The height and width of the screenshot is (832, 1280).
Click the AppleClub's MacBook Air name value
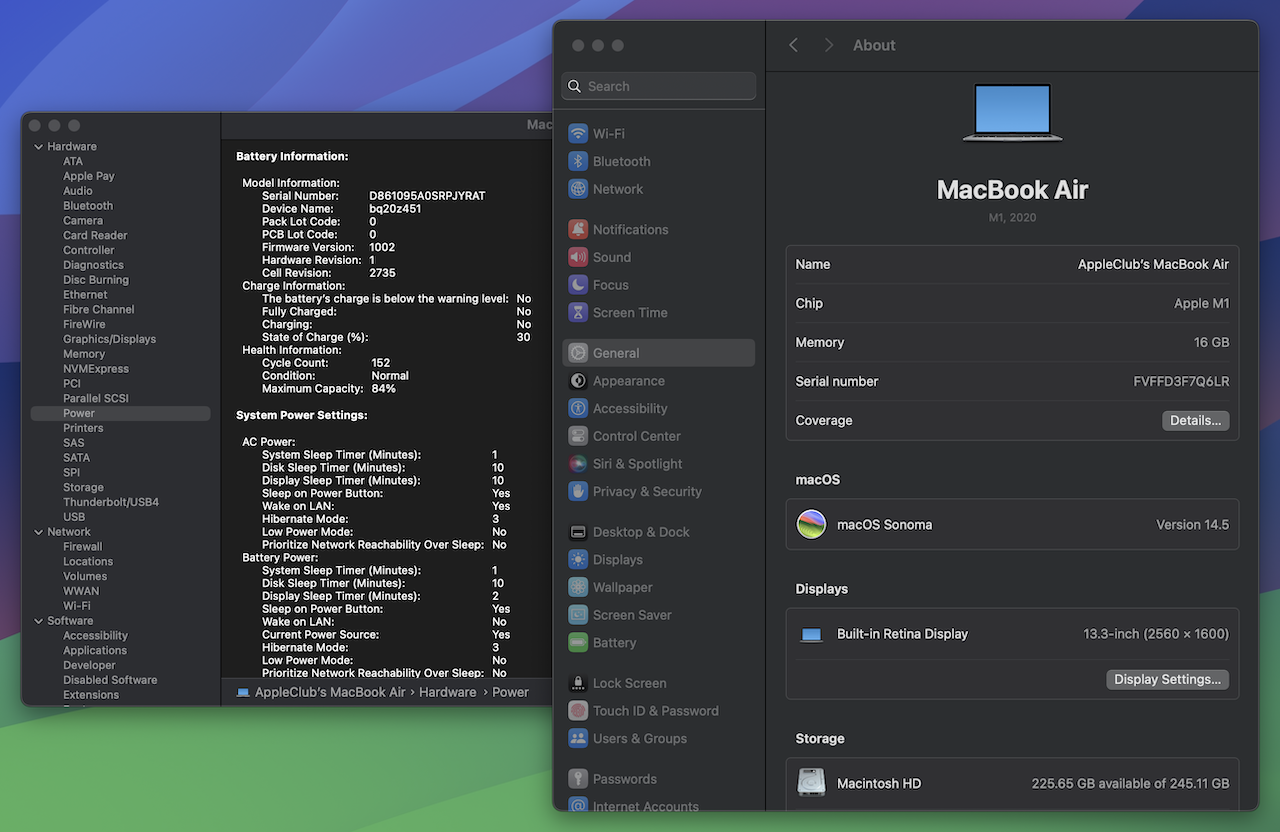tap(1153, 265)
